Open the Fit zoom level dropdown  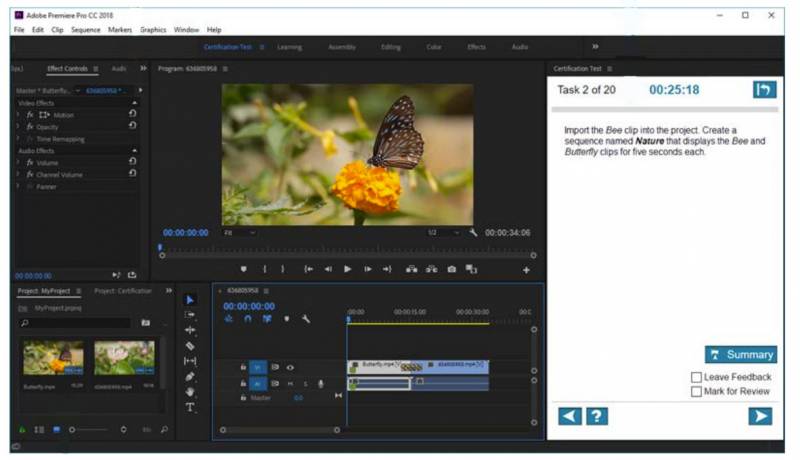(240, 233)
